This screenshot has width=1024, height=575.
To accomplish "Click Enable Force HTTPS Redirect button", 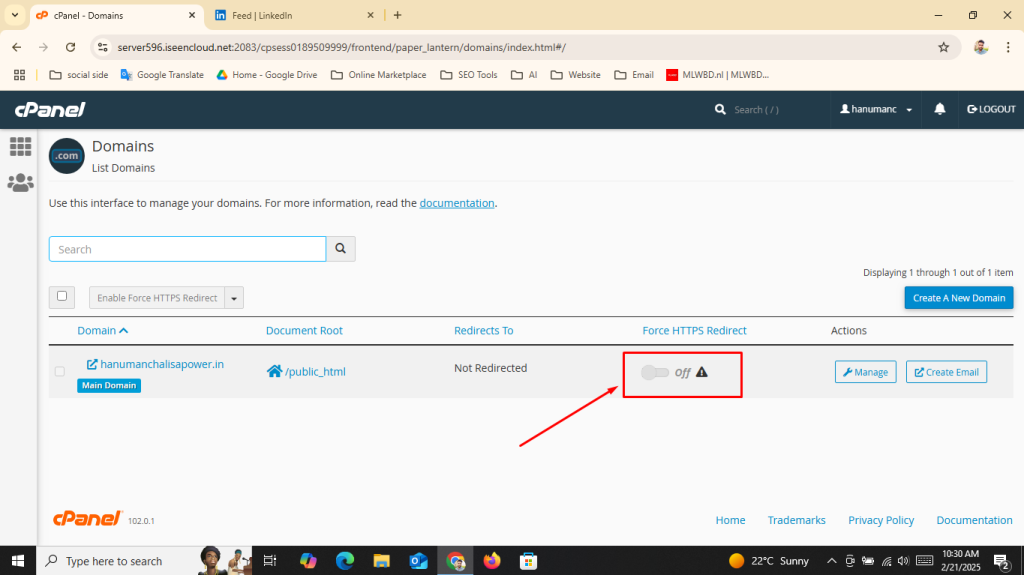I will pyautogui.click(x=157, y=298).
